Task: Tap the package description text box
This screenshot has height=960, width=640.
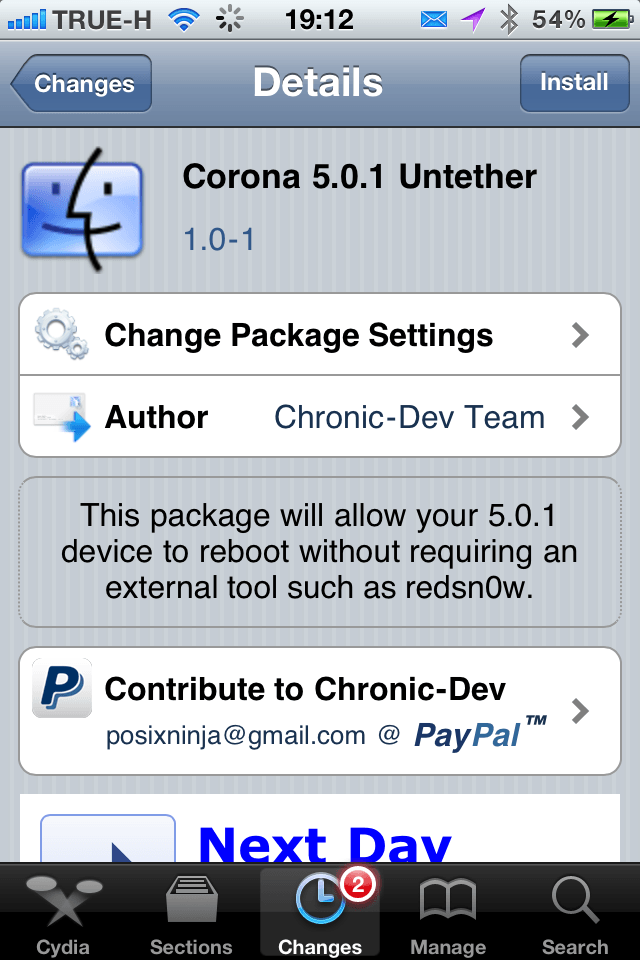Action: click(x=320, y=552)
